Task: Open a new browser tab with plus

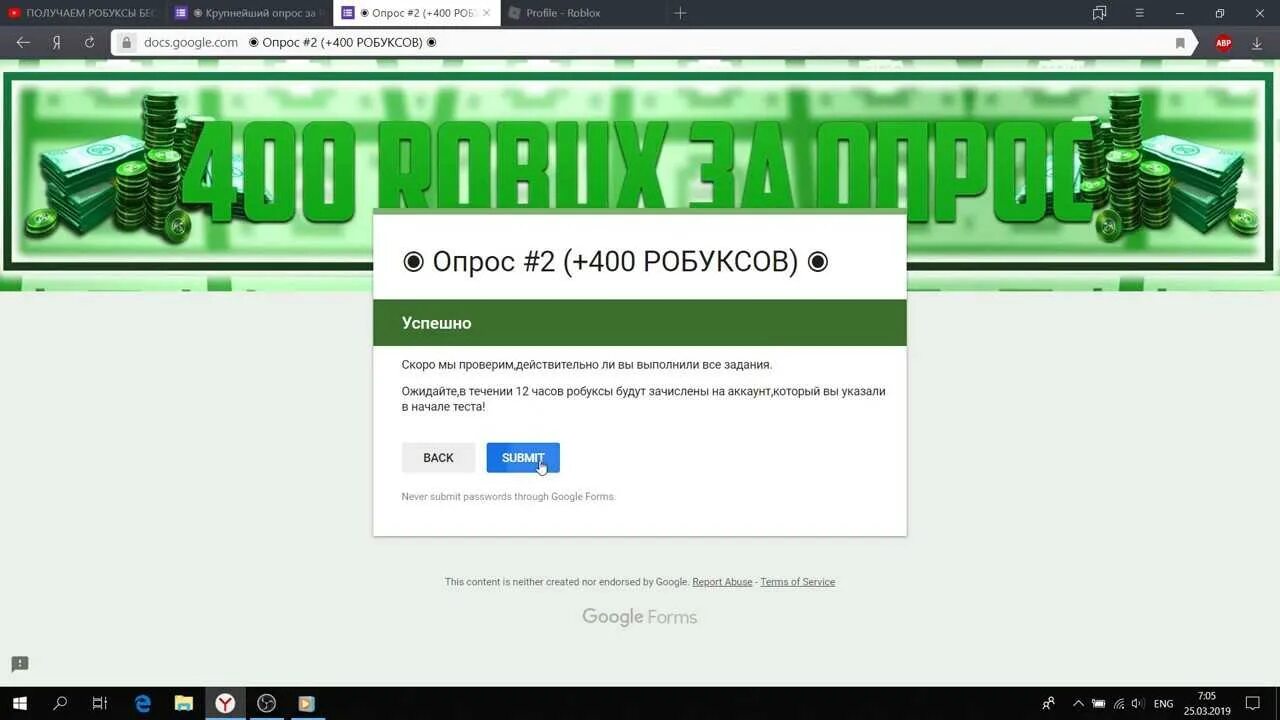Action: pyautogui.click(x=680, y=13)
